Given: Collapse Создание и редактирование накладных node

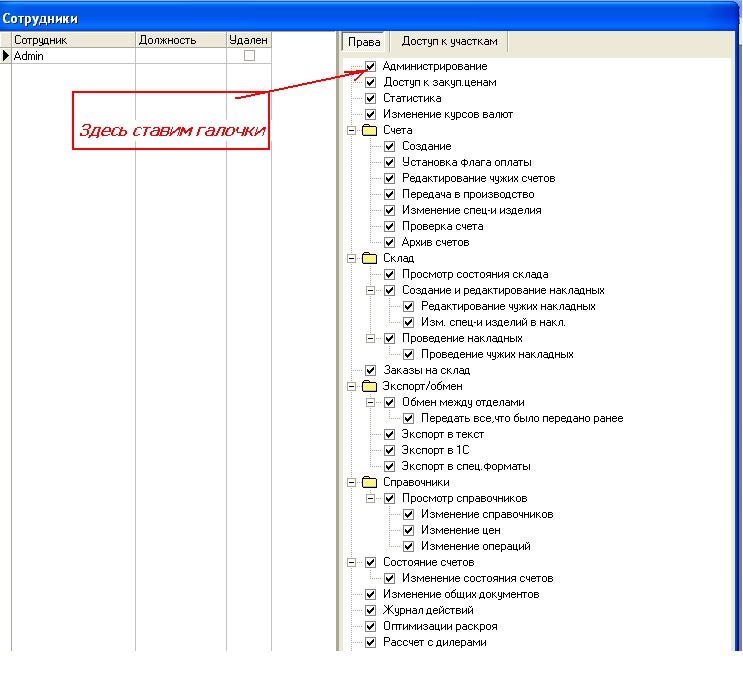Looking at the screenshot, I should click(x=371, y=290).
